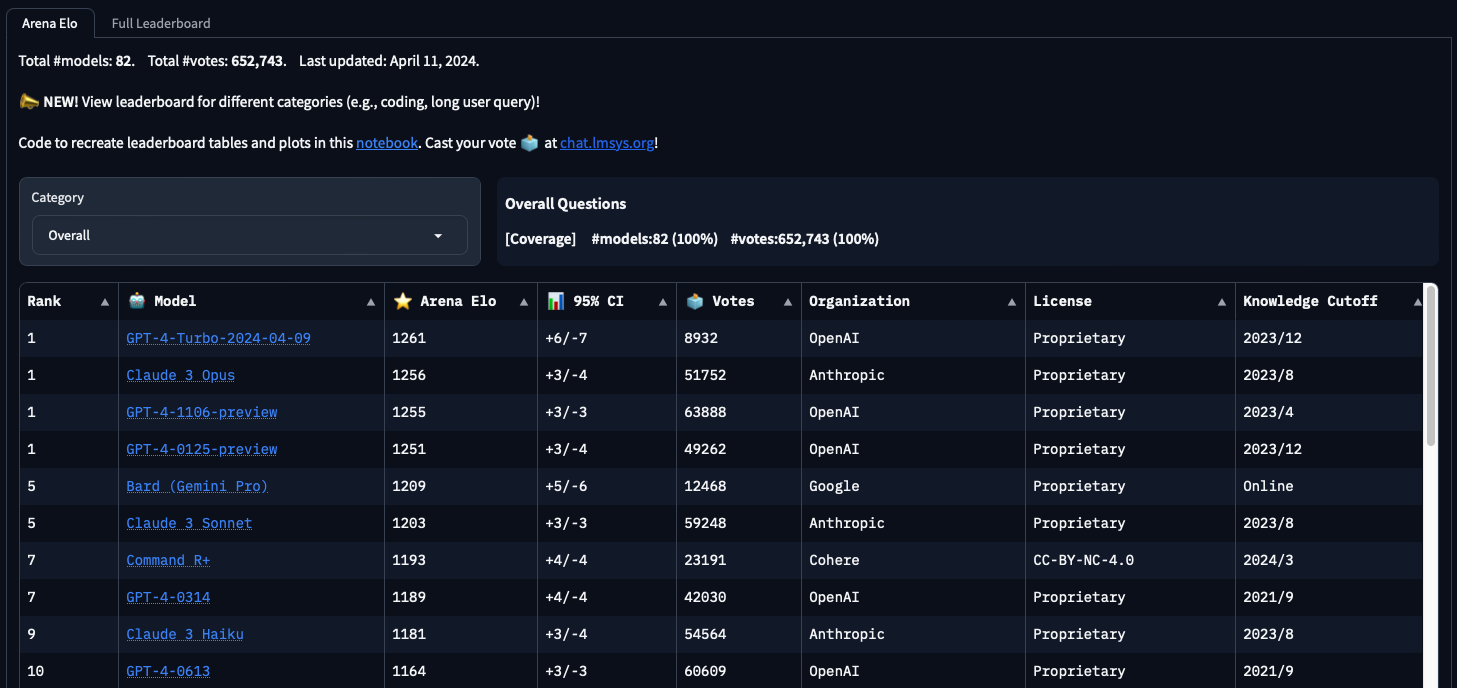Viewport: 1457px width, 688px height.
Task: Click the Rank column header label
Action: pos(44,301)
